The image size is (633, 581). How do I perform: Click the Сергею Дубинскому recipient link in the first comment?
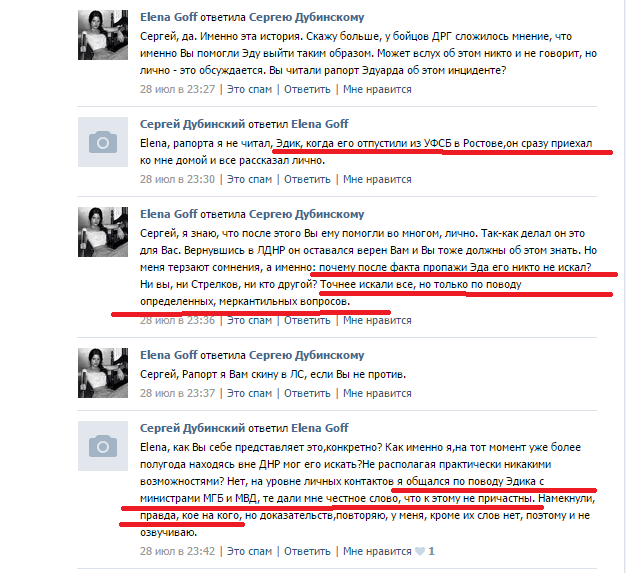[306, 17]
